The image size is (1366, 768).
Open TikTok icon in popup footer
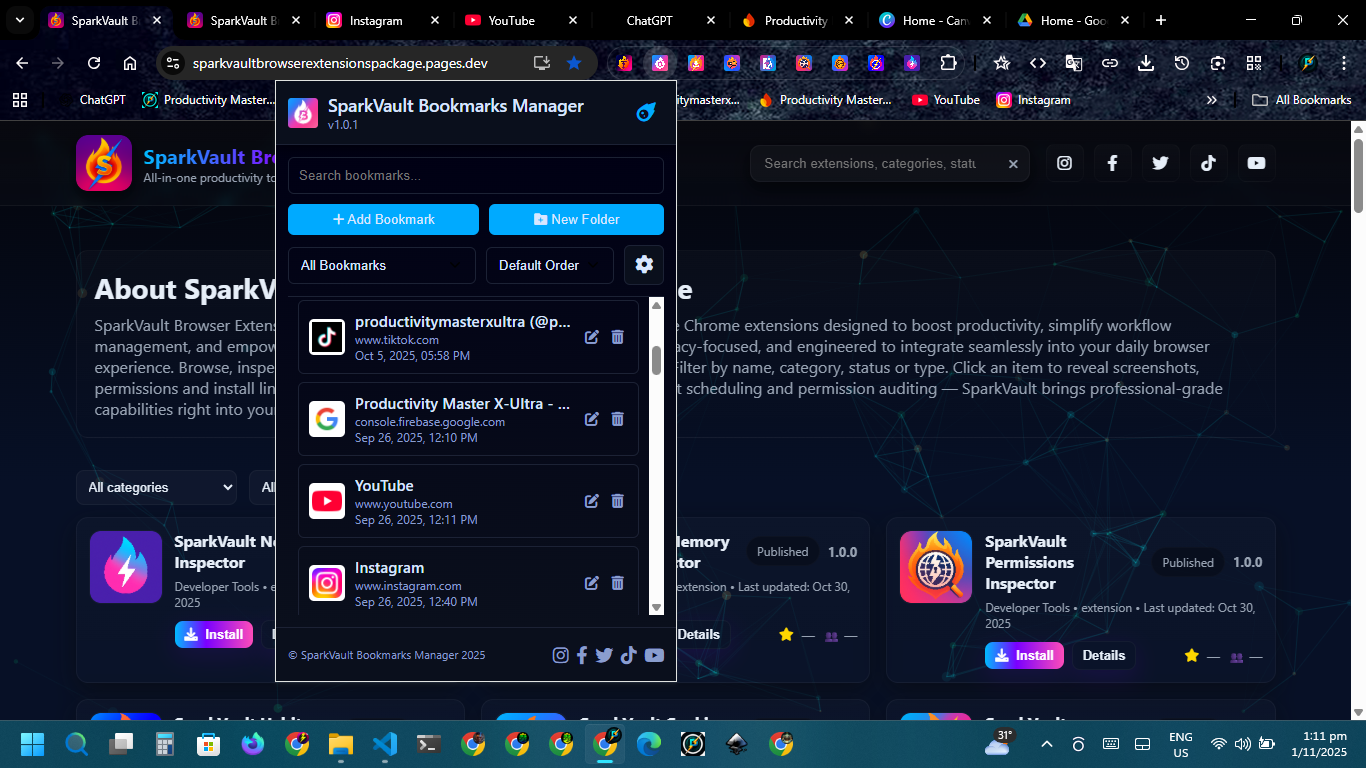pyautogui.click(x=628, y=655)
